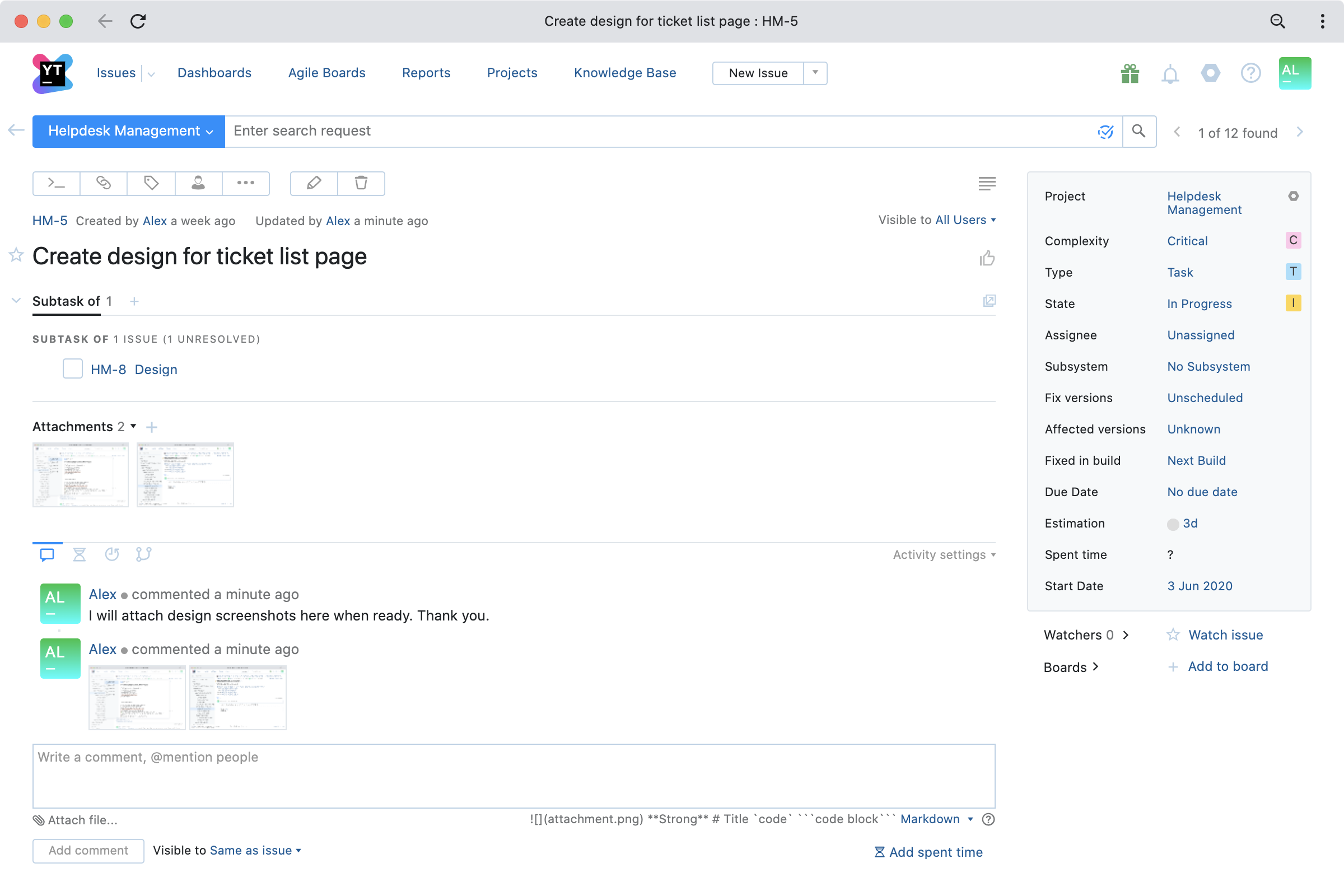This screenshot has height=896, width=1344.
Task: Open the administration hexagon icon
Action: point(1210,73)
